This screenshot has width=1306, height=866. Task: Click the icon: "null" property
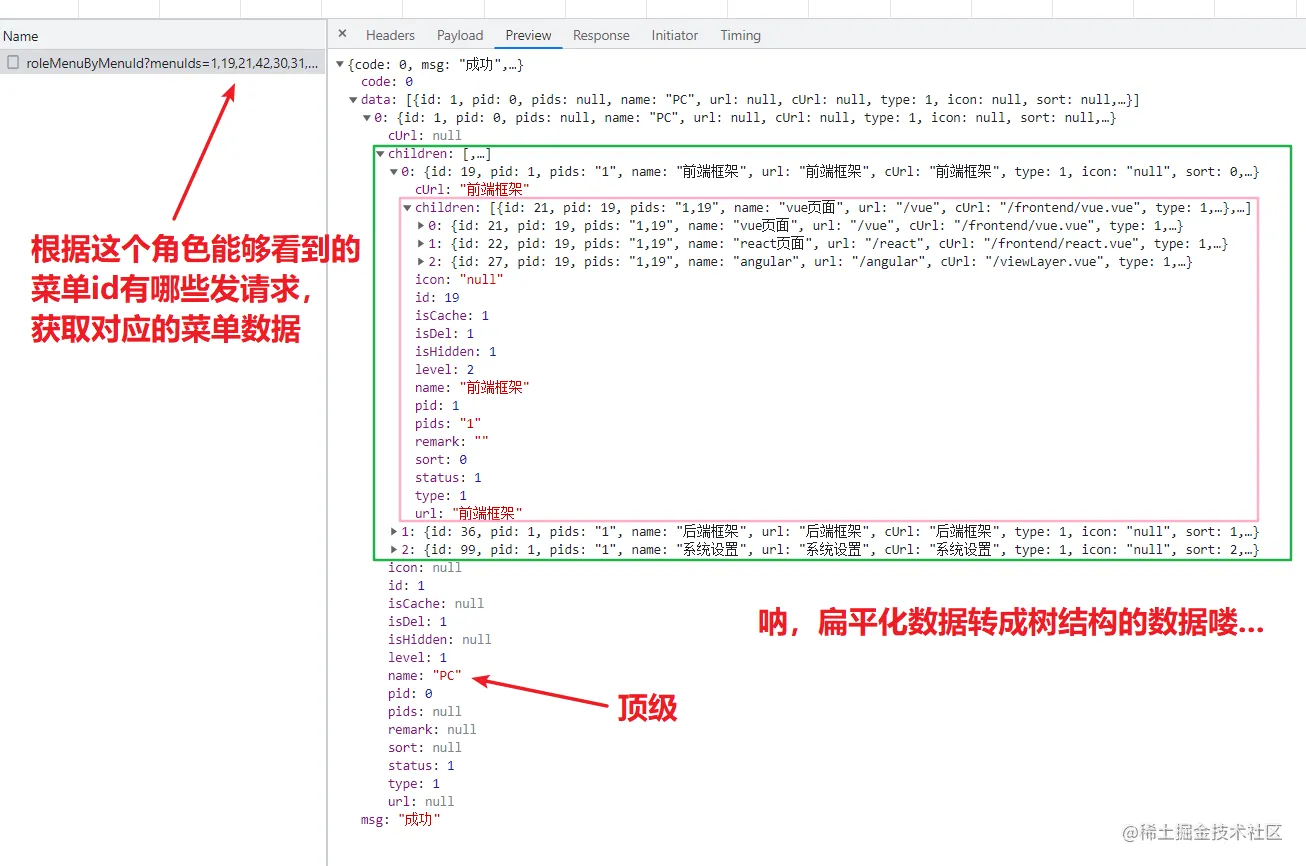tap(459, 280)
